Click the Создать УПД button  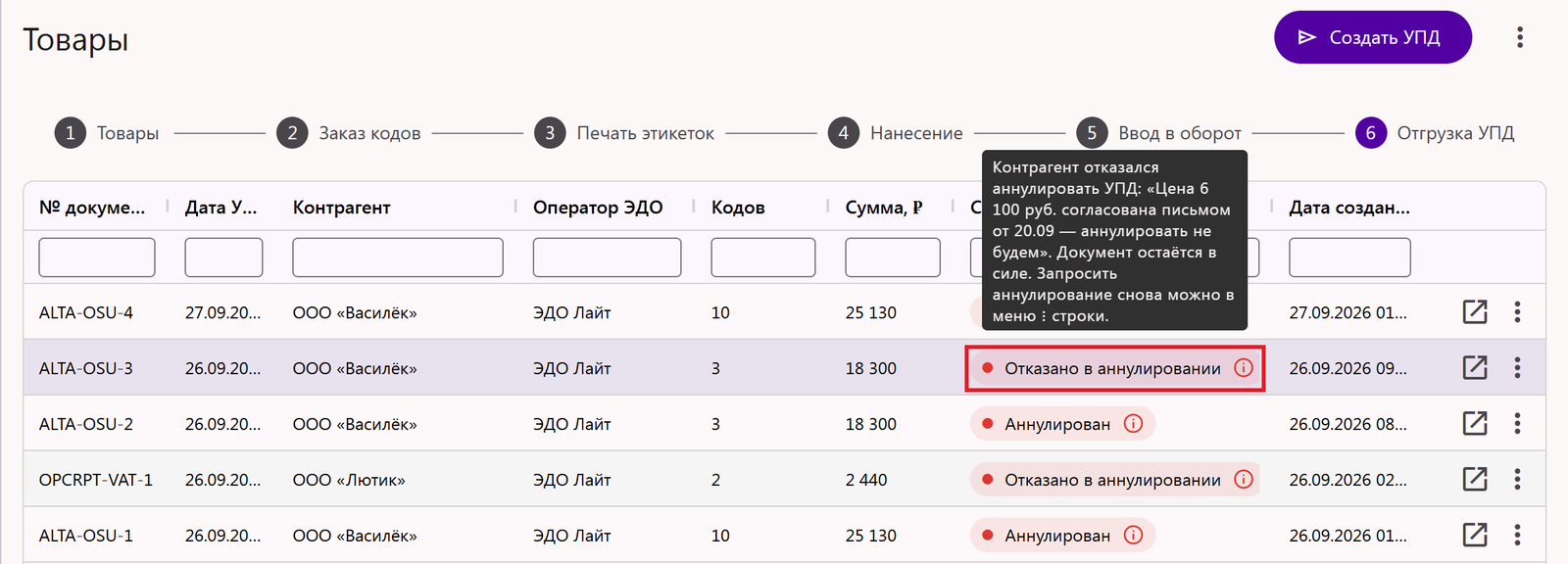click(1373, 37)
